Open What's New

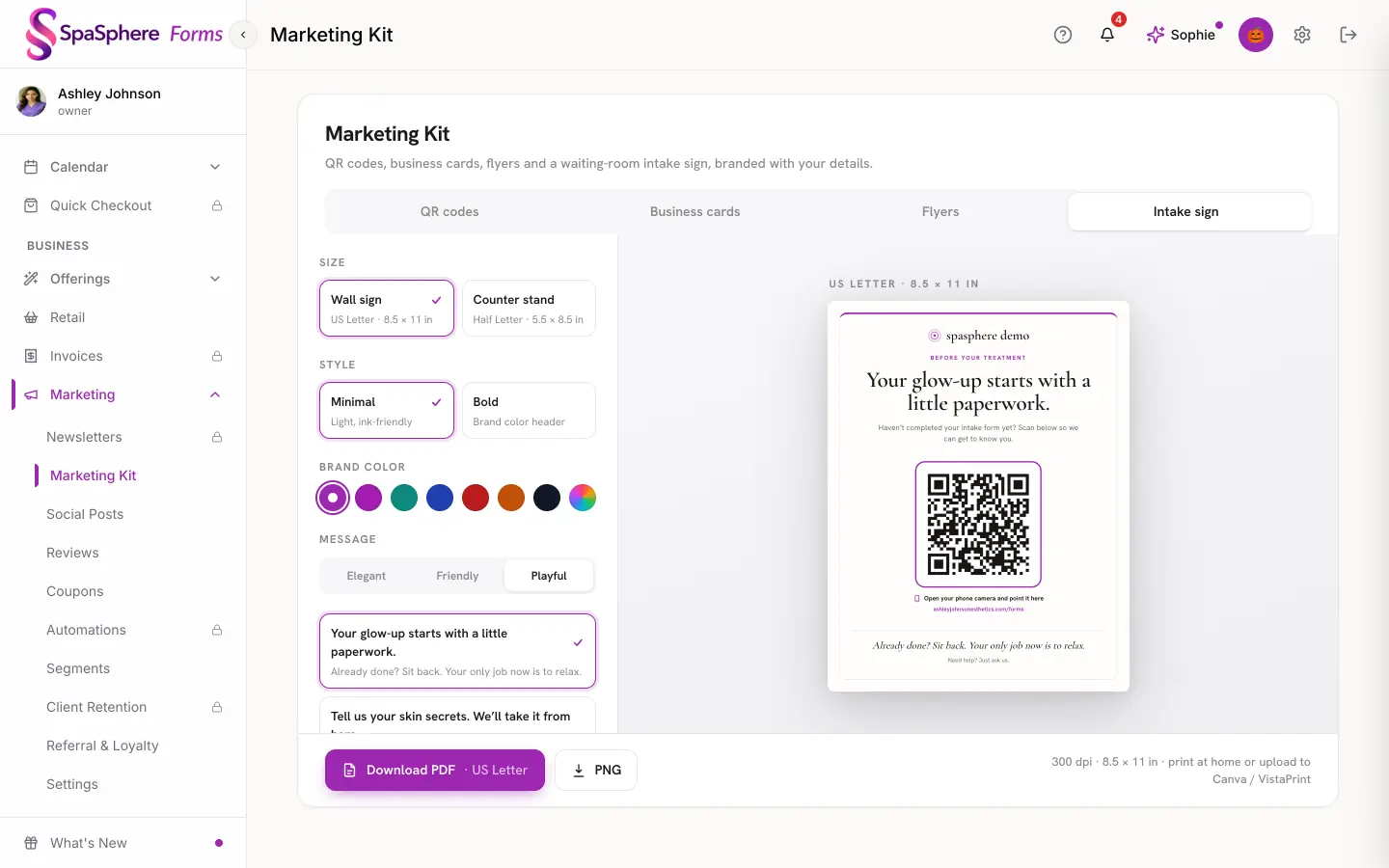[89, 843]
